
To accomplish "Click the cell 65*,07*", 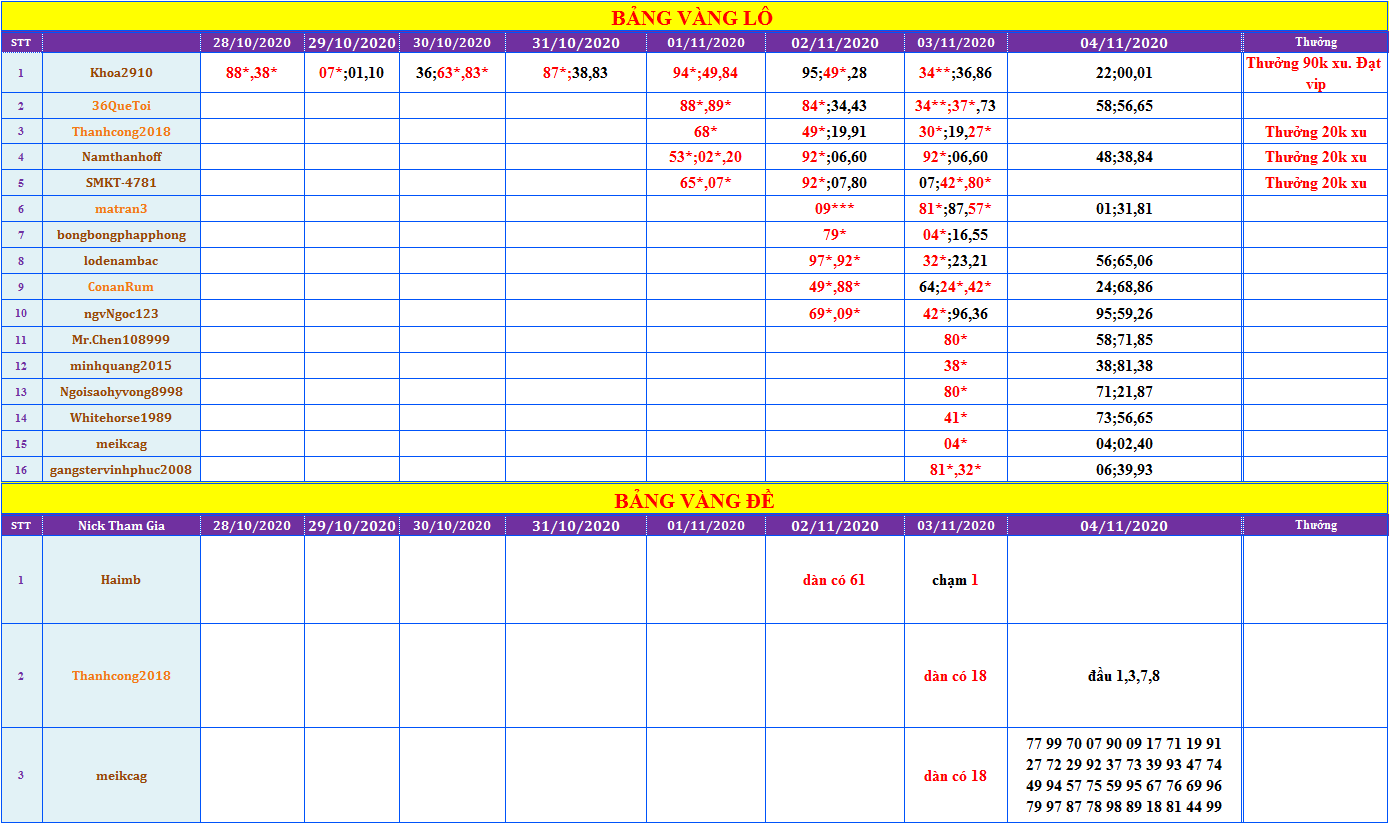I will tap(706, 183).
